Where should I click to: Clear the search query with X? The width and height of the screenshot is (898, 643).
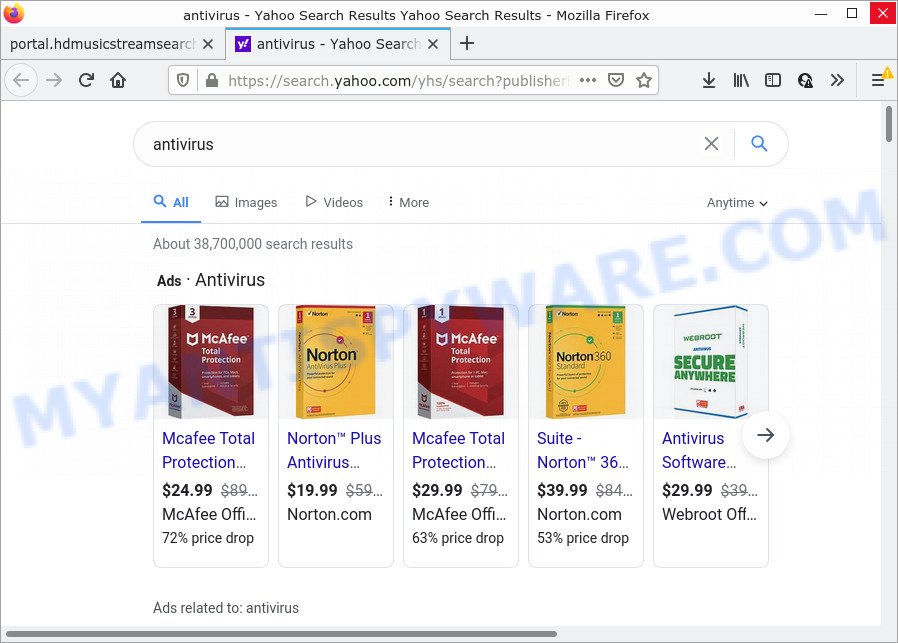point(711,144)
